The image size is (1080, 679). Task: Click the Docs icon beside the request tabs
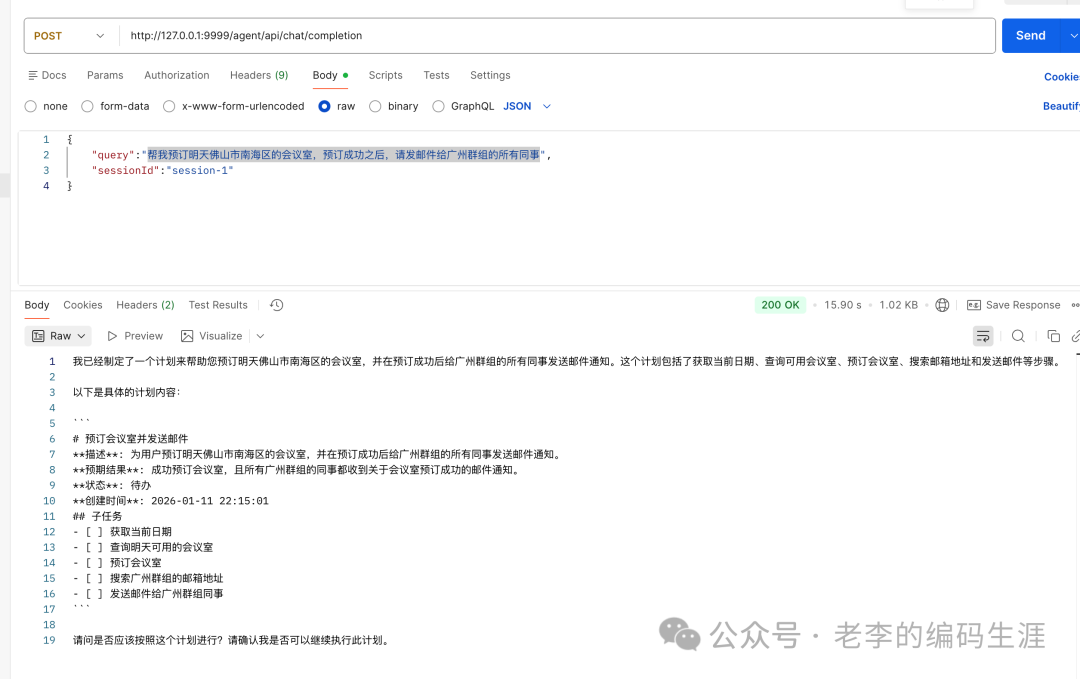coord(33,74)
